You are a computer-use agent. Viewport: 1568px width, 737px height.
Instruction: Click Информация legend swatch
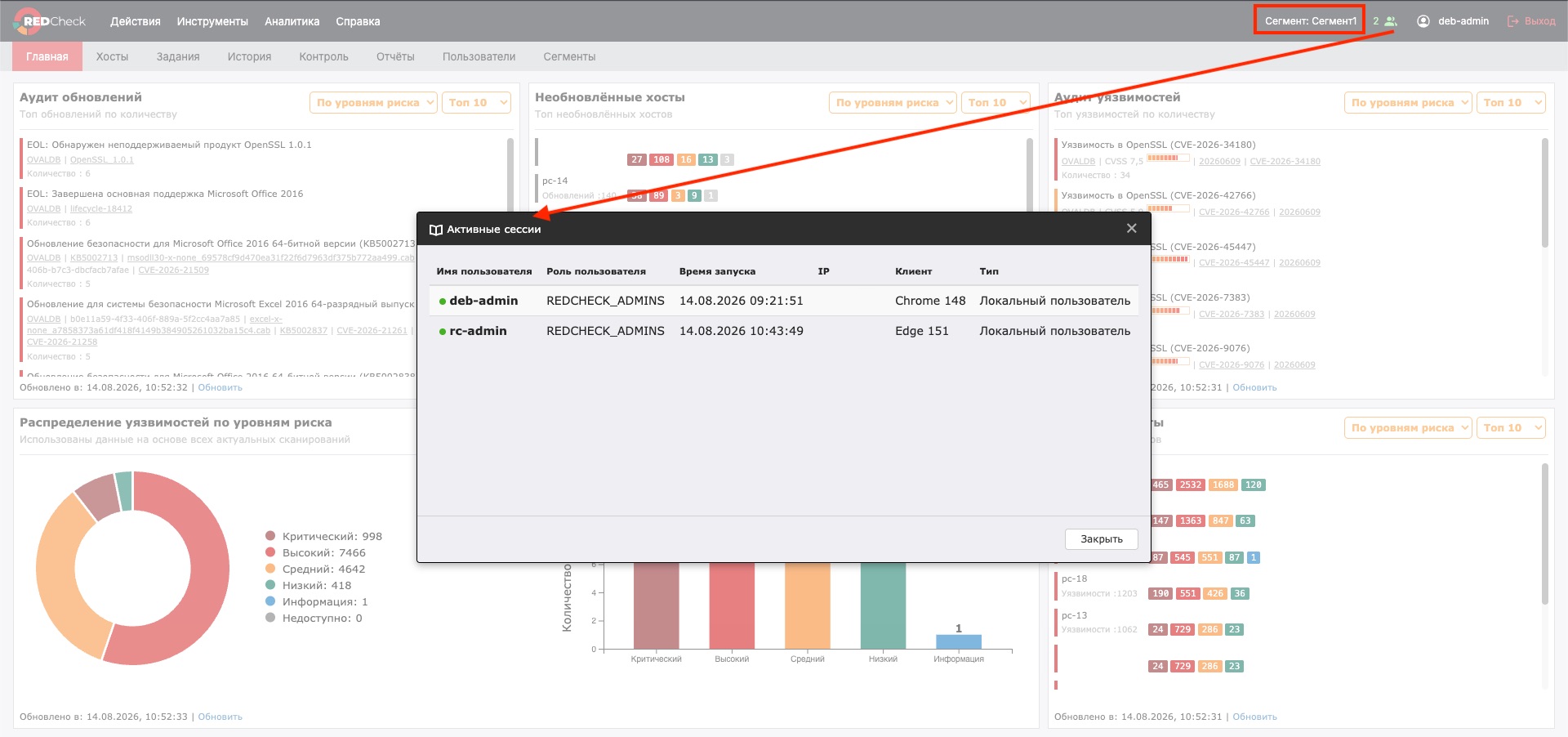270,601
